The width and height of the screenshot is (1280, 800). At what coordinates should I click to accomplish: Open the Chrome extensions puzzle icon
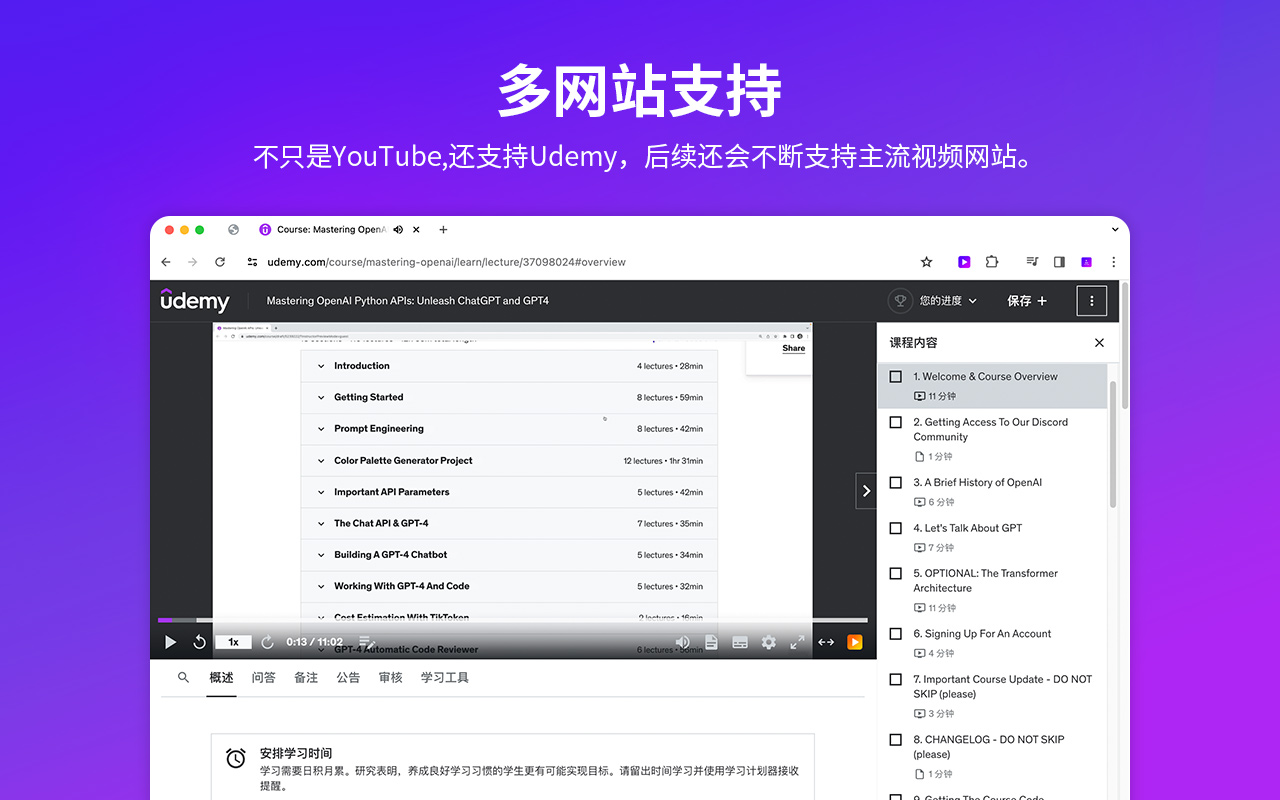991,261
